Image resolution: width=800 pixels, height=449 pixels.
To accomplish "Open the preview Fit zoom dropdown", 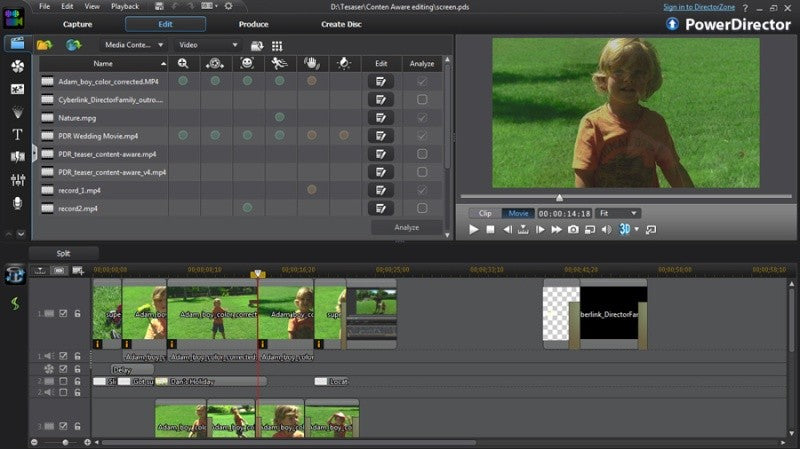I will [x=618, y=213].
